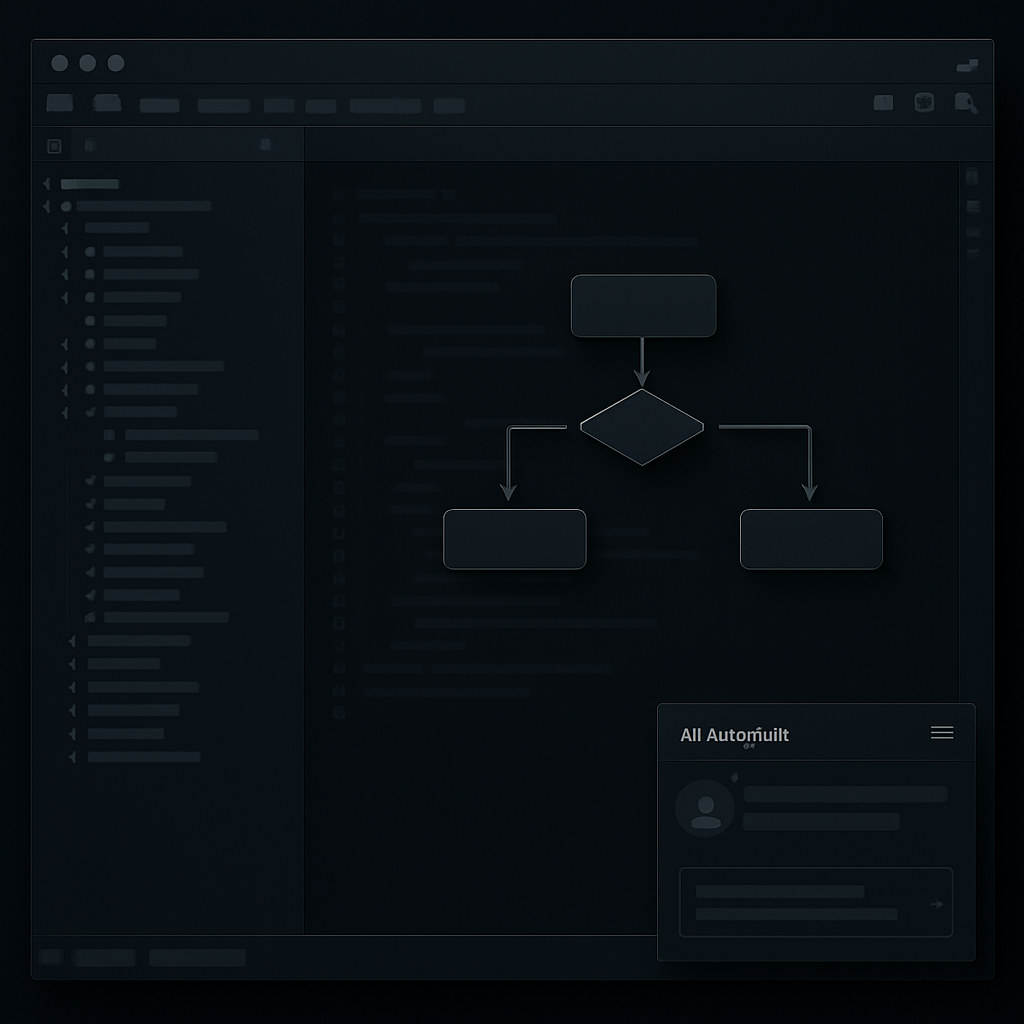
Task: Open the hamburger menu in All Automuilt panel
Action: 942,733
